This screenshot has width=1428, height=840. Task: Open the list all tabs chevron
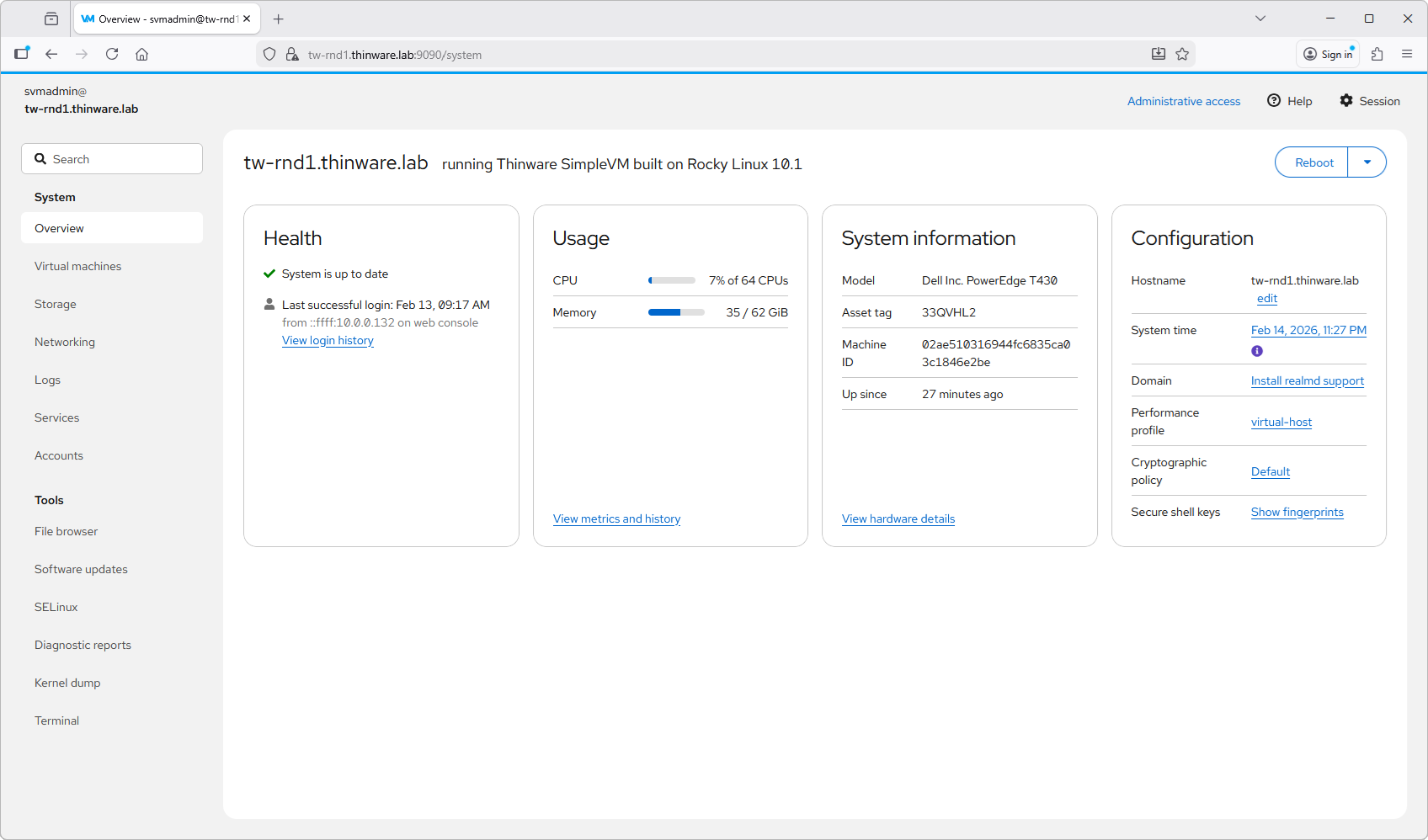(1260, 19)
